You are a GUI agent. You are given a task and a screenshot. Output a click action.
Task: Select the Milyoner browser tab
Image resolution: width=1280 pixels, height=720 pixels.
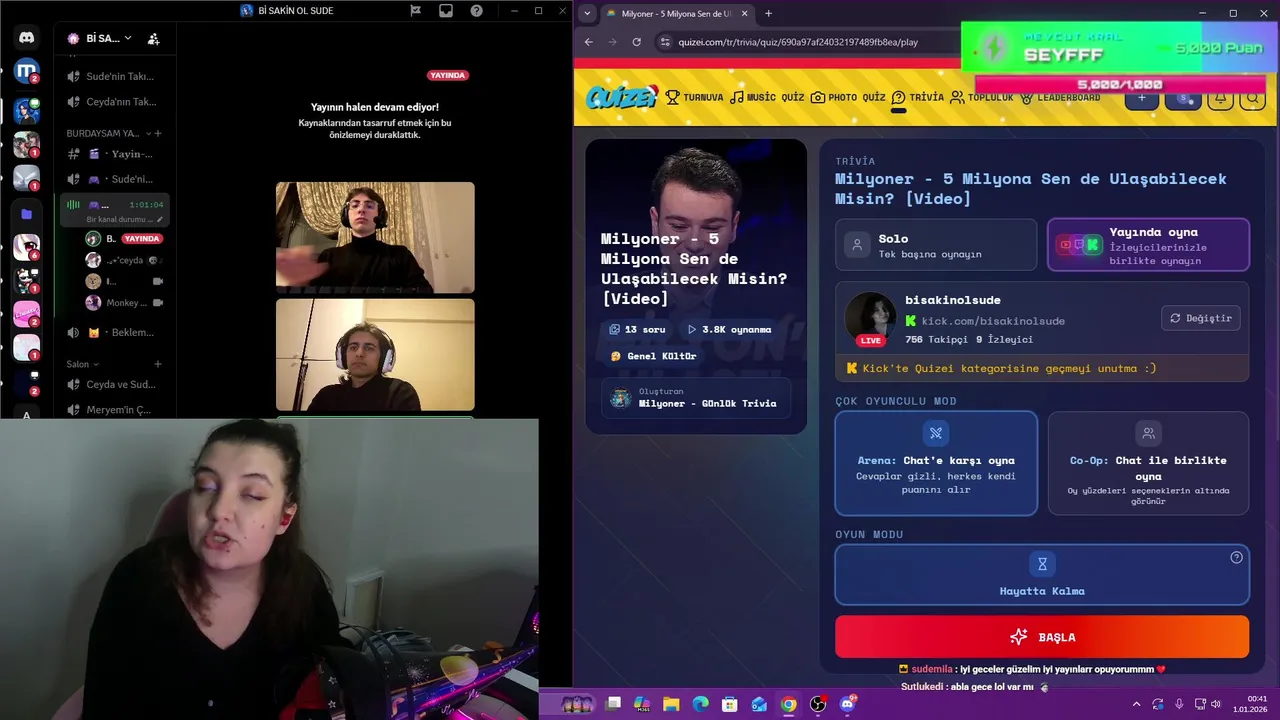(677, 14)
